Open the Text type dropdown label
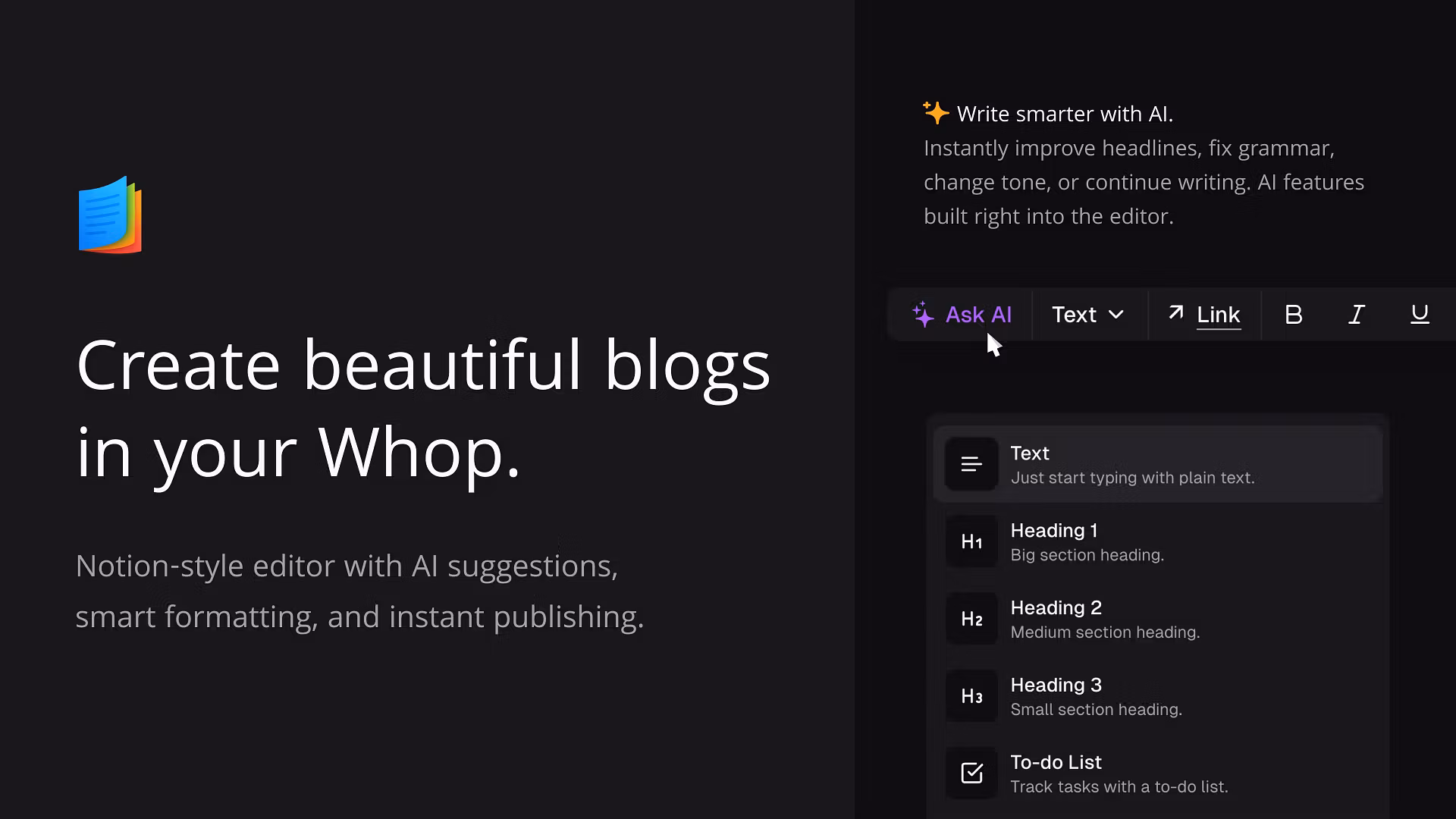The image size is (1456, 819). (x=1074, y=315)
